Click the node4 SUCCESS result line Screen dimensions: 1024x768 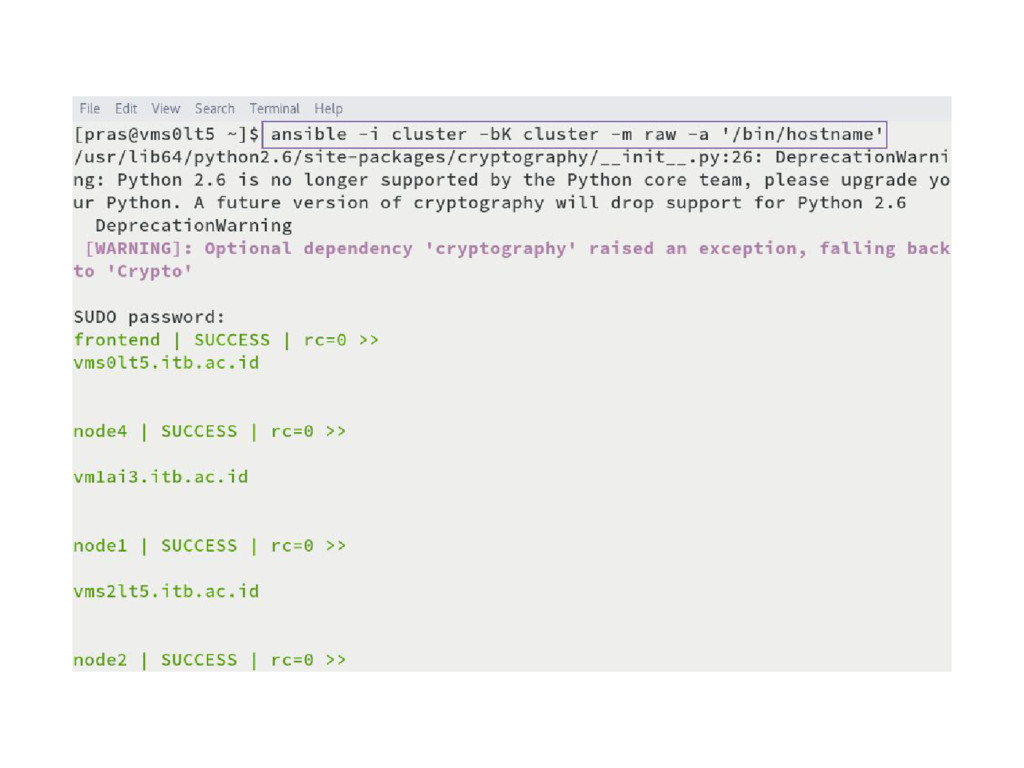(x=210, y=432)
